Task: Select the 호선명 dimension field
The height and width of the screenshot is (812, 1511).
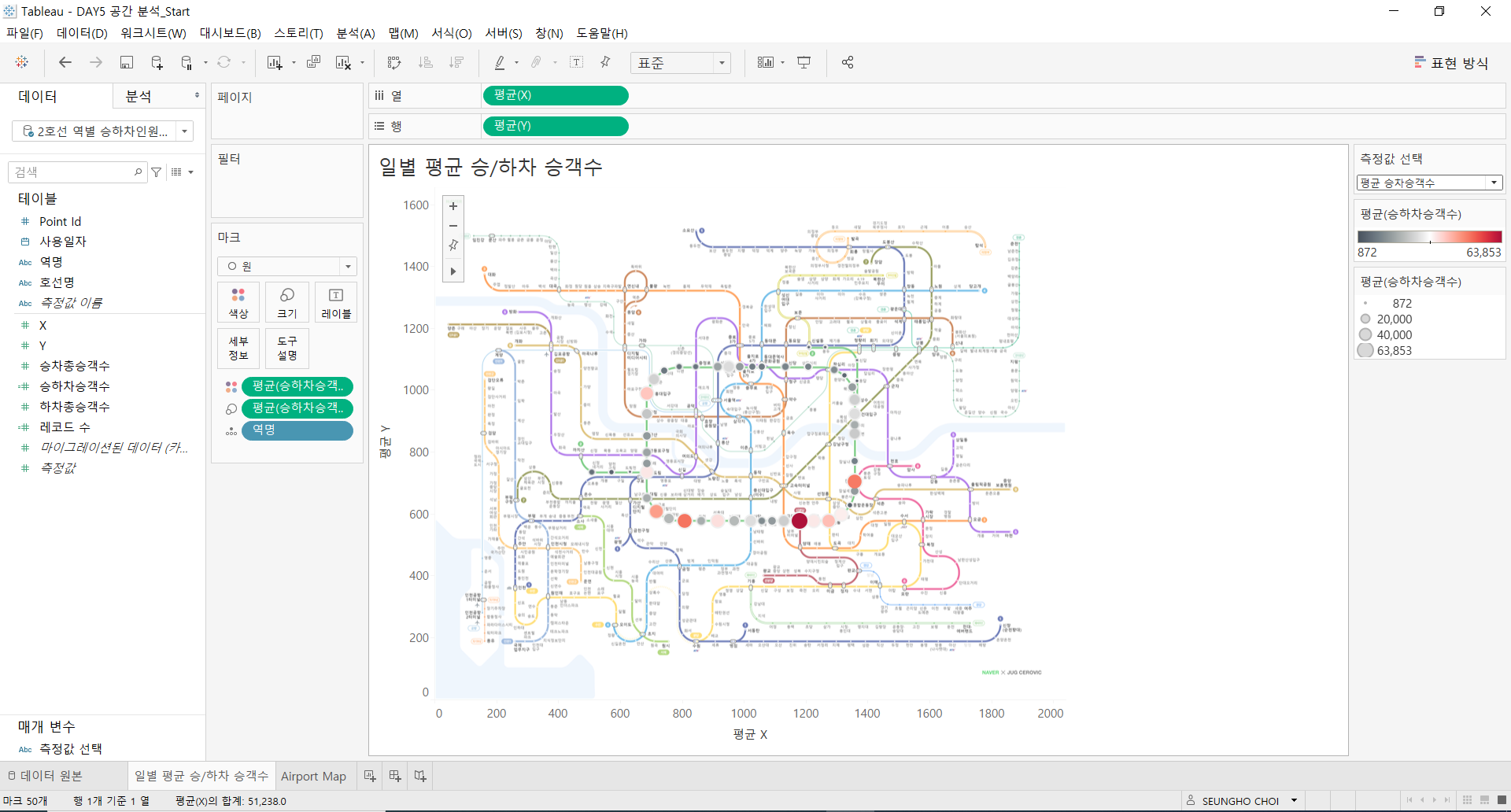Action: [57, 282]
